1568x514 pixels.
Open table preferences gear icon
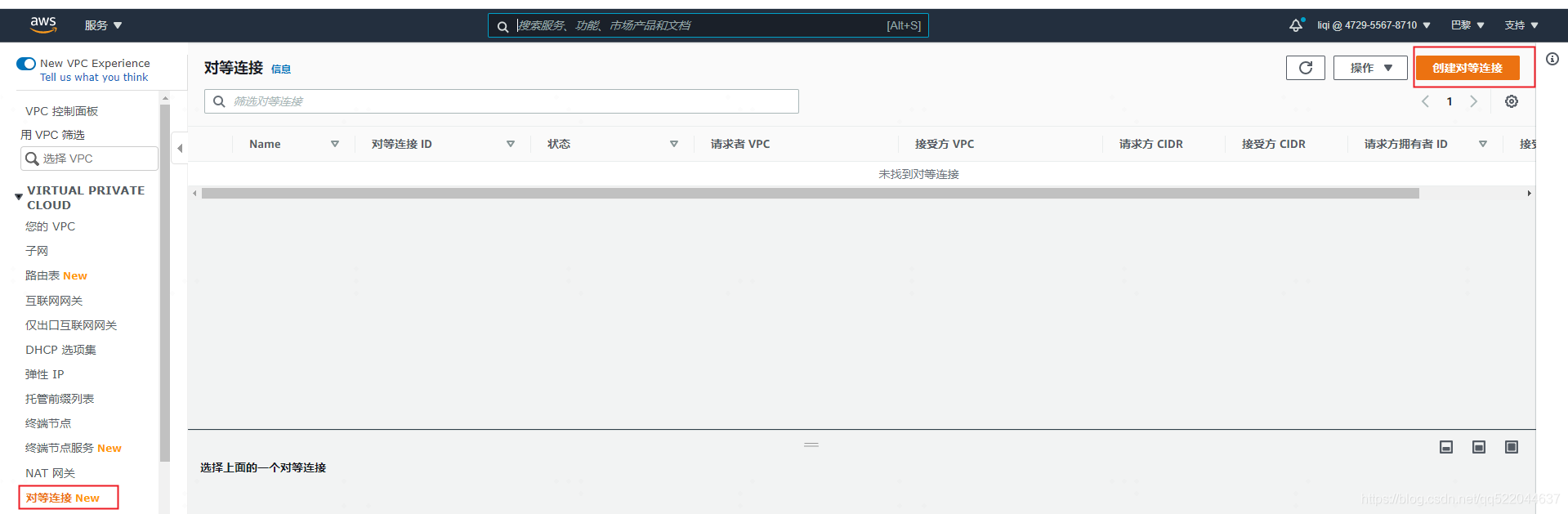tap(1512, 101)
